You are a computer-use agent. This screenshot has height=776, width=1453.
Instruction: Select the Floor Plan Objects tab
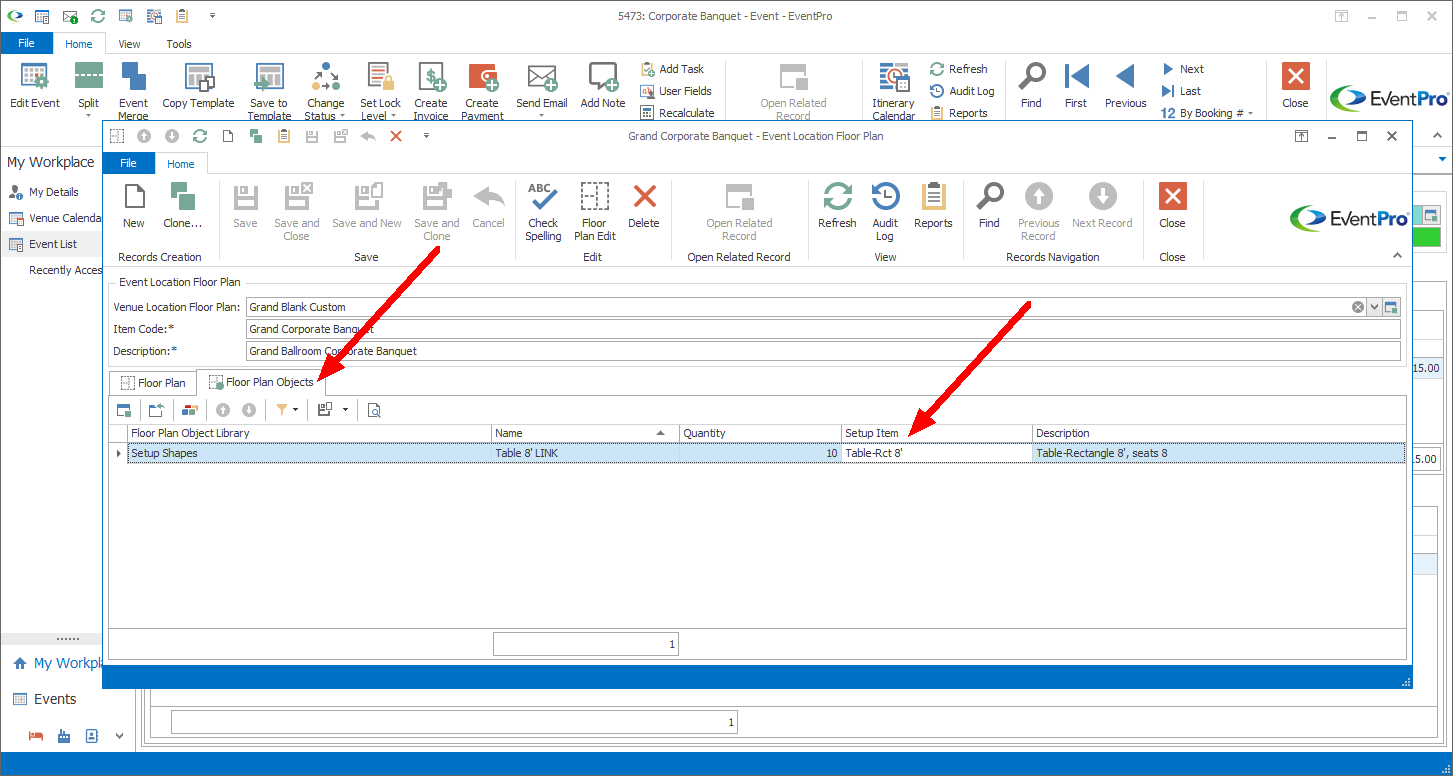click(260, 382)
